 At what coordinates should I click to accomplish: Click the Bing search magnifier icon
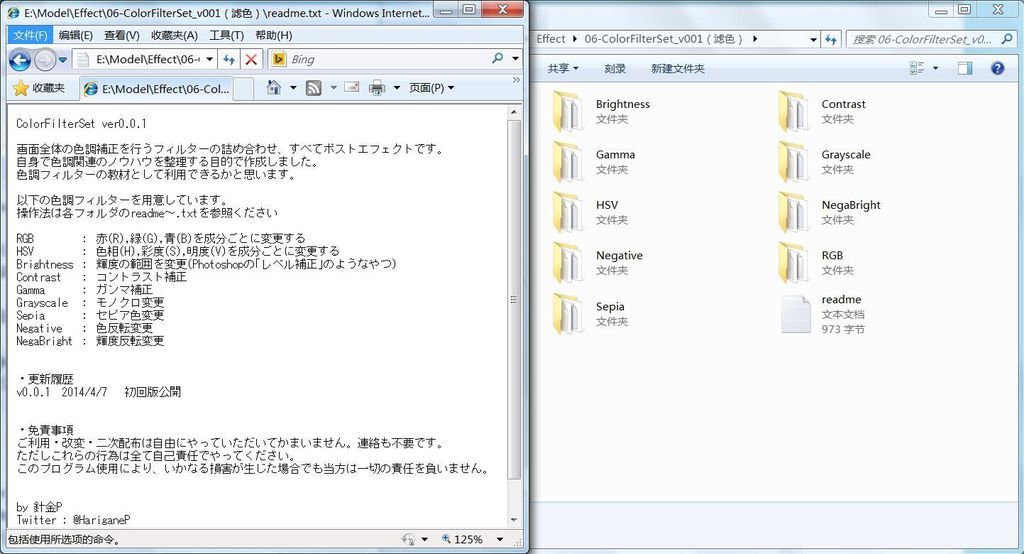pos(498,59)
